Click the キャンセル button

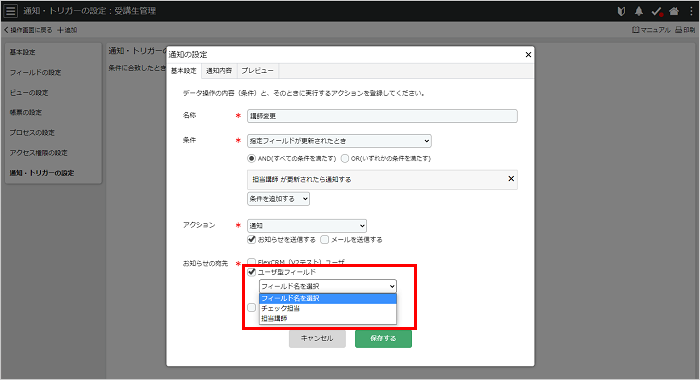pos(317,338)
